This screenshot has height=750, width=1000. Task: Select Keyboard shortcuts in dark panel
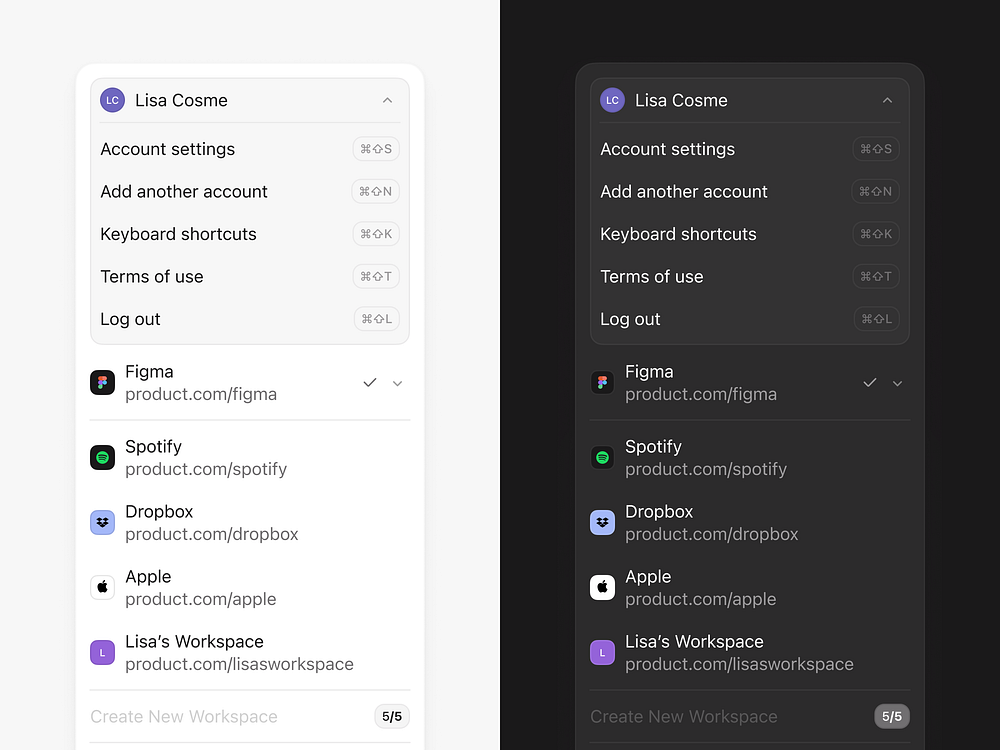tap(678, 234)
